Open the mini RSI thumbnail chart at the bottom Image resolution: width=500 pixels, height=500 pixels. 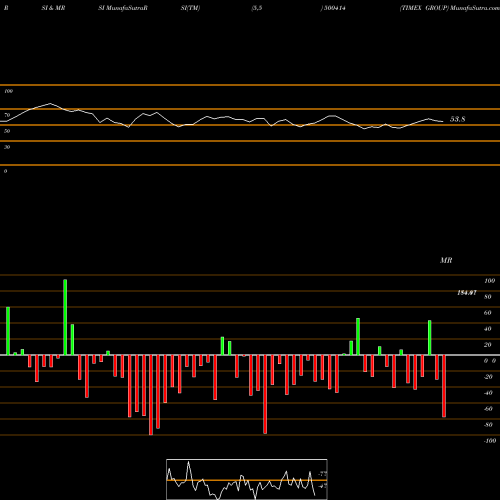(247, 479)
